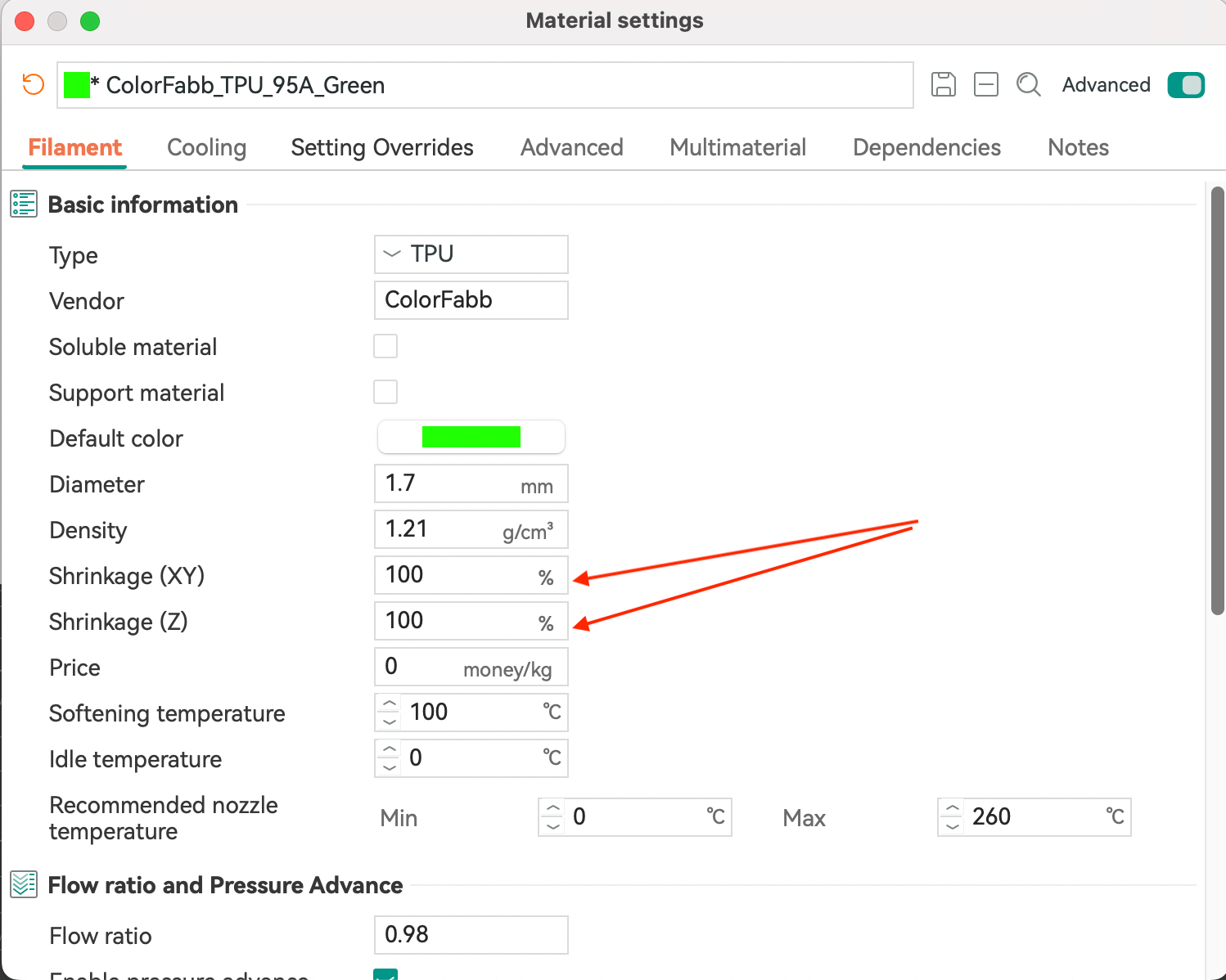Open the settings search magnifier
1226x980 pixels.
pyautogui.click(x=1028, y=84)
